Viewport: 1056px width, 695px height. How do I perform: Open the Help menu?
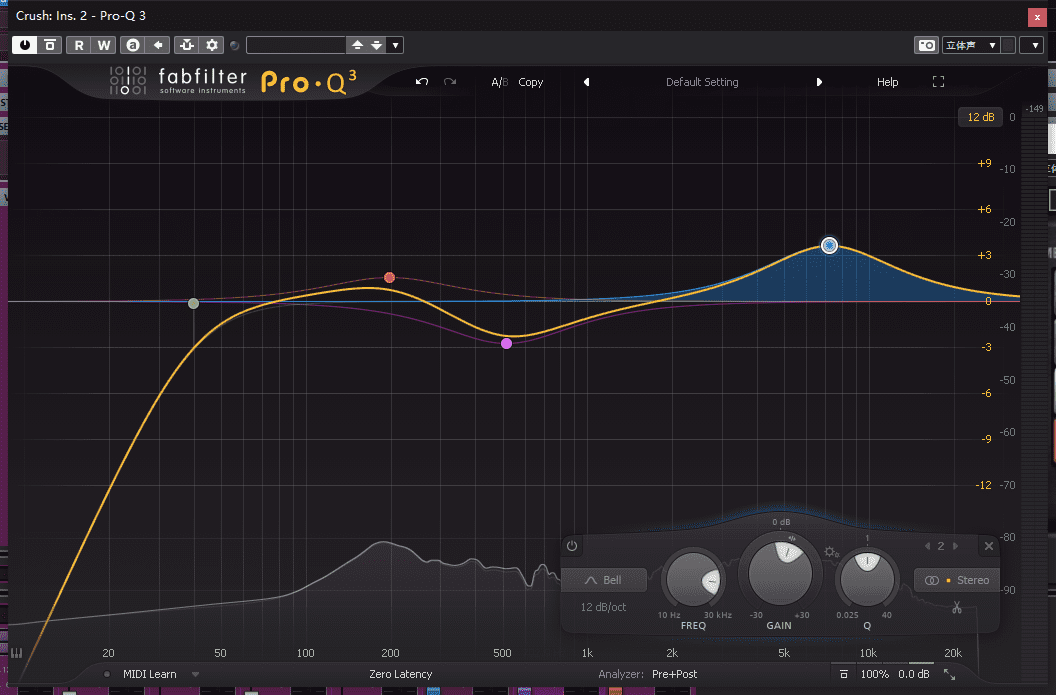click(x=887, y=82)
